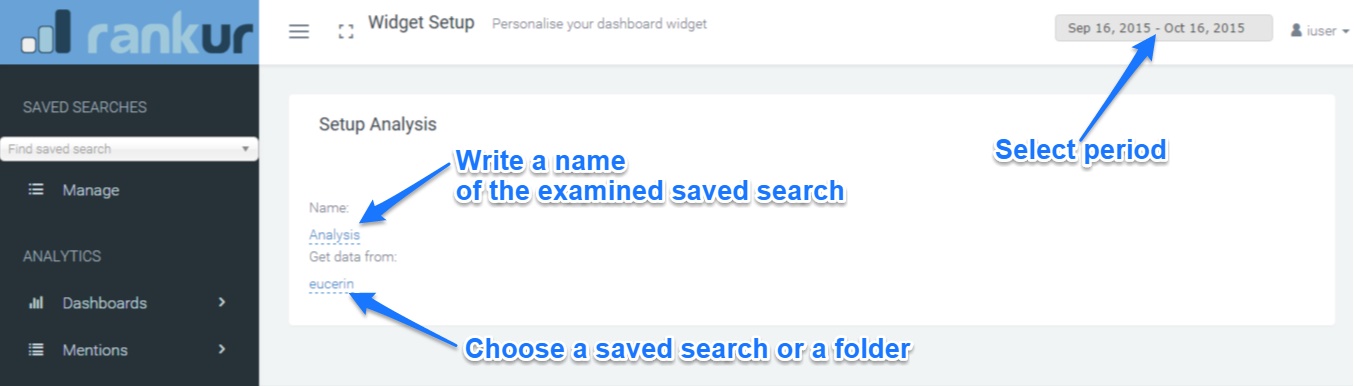Select the eucerin data source link
The image size is (1354, 386).
[x=331, y=284]
